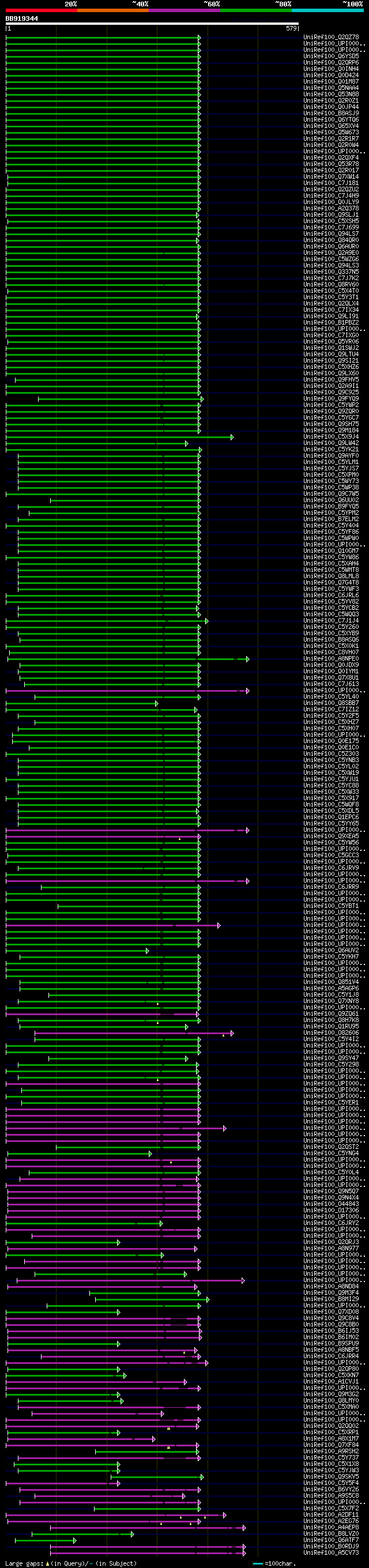Screen dimensions: 369x1568
Task: Select hit UniRef100_Q5NAA4
Action: pos(332,88)
